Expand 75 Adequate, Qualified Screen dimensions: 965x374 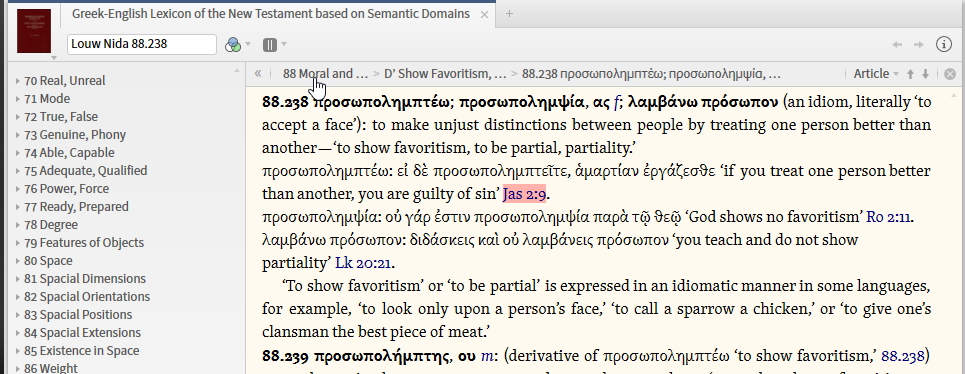coord(18,171)
